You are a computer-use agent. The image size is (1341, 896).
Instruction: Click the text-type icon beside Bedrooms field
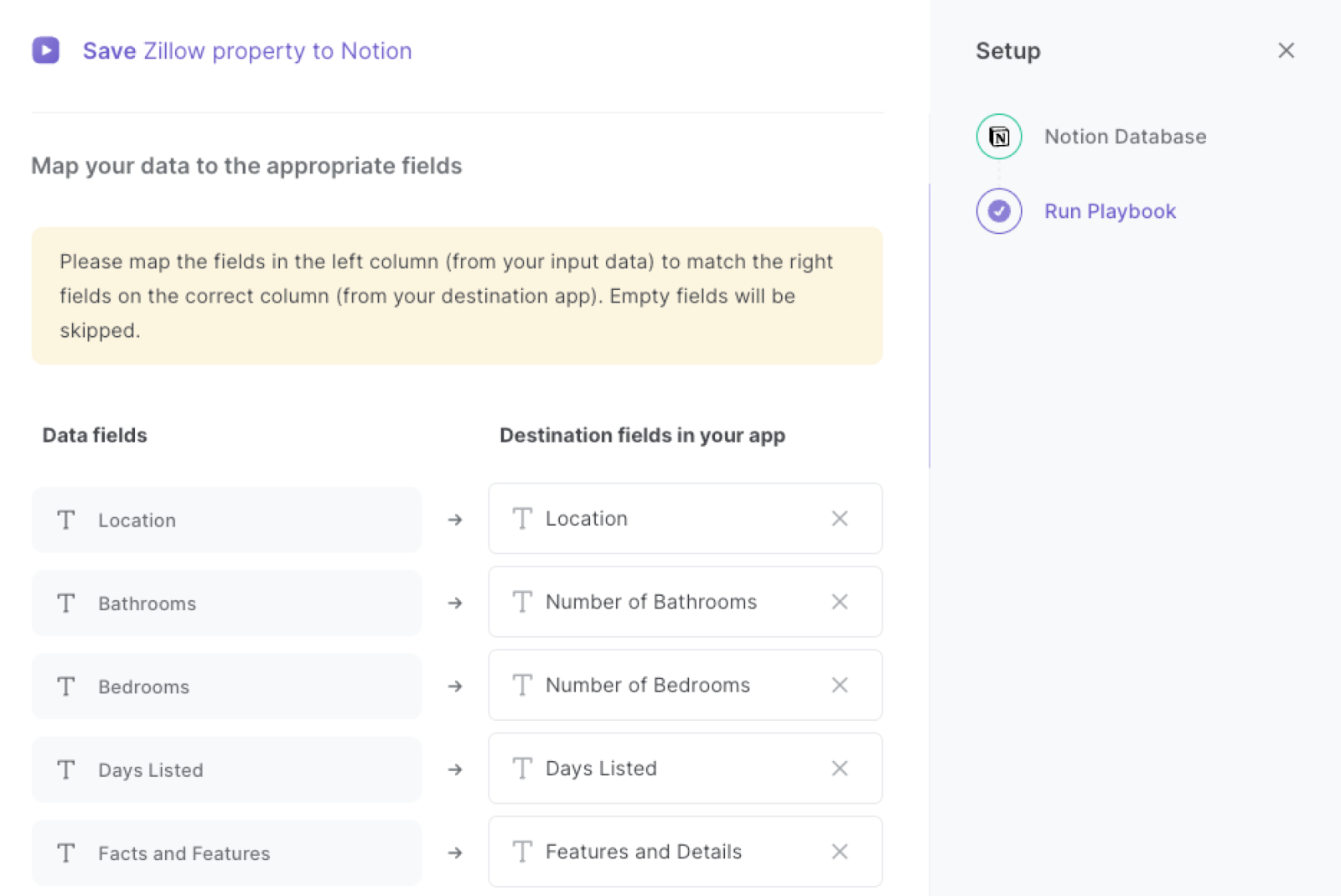click(x=66, y=686)
